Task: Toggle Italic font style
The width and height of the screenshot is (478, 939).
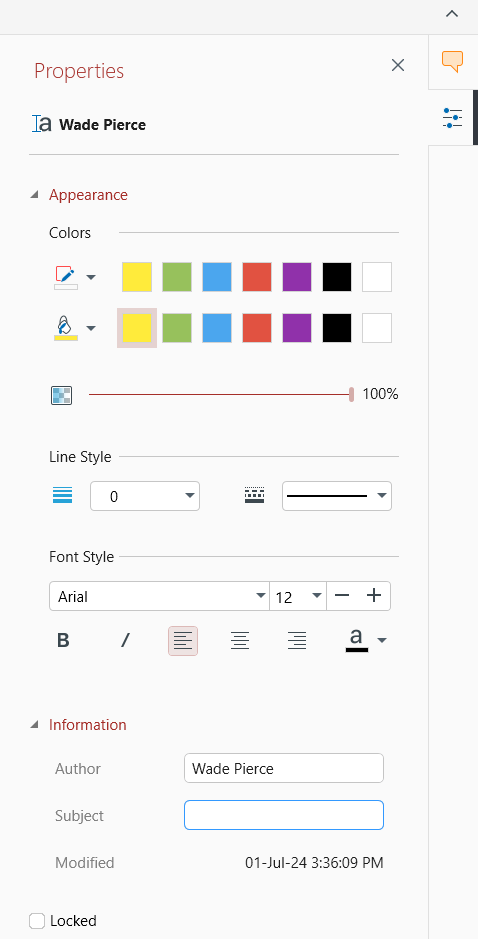Action: click(125, 641)
